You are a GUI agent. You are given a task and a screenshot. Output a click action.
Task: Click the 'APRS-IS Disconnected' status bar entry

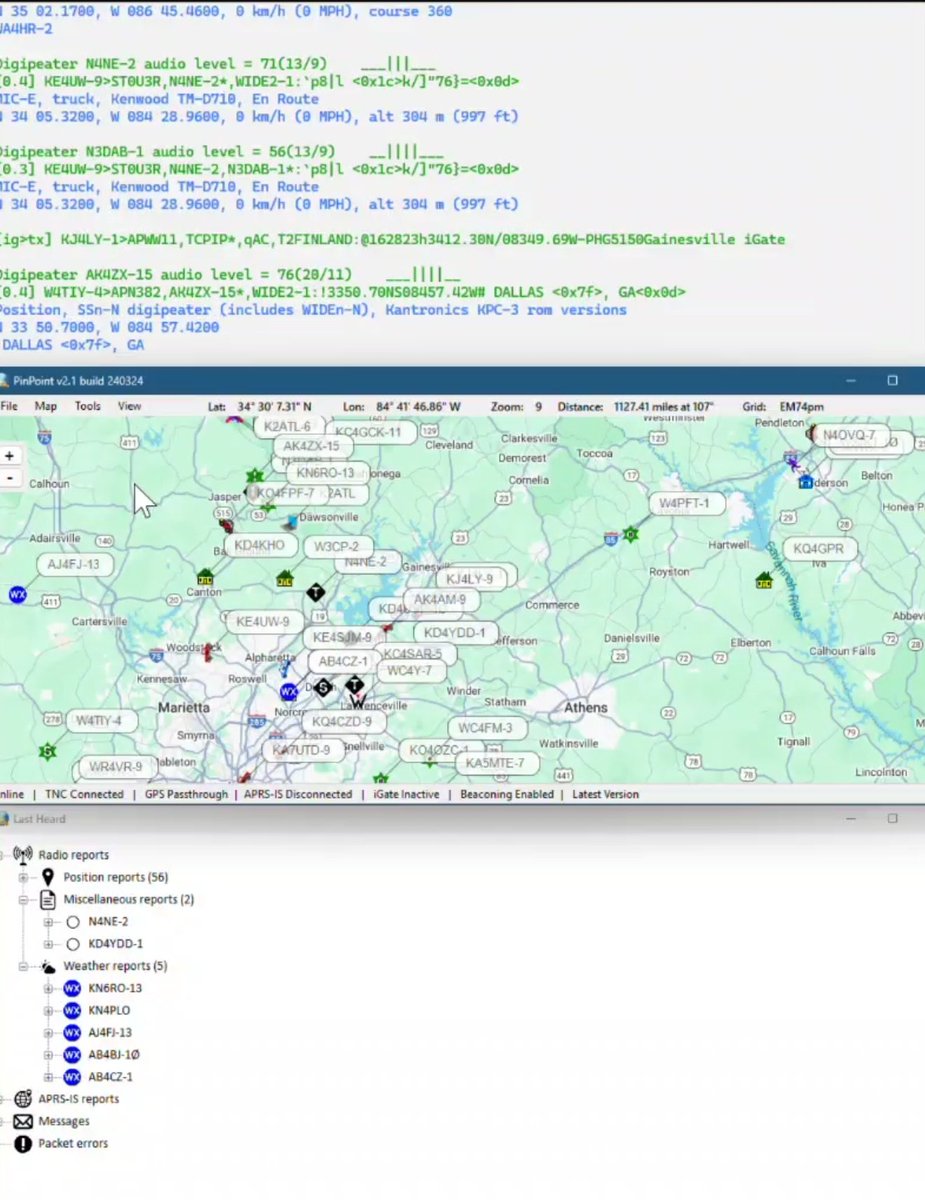(298, 794)
